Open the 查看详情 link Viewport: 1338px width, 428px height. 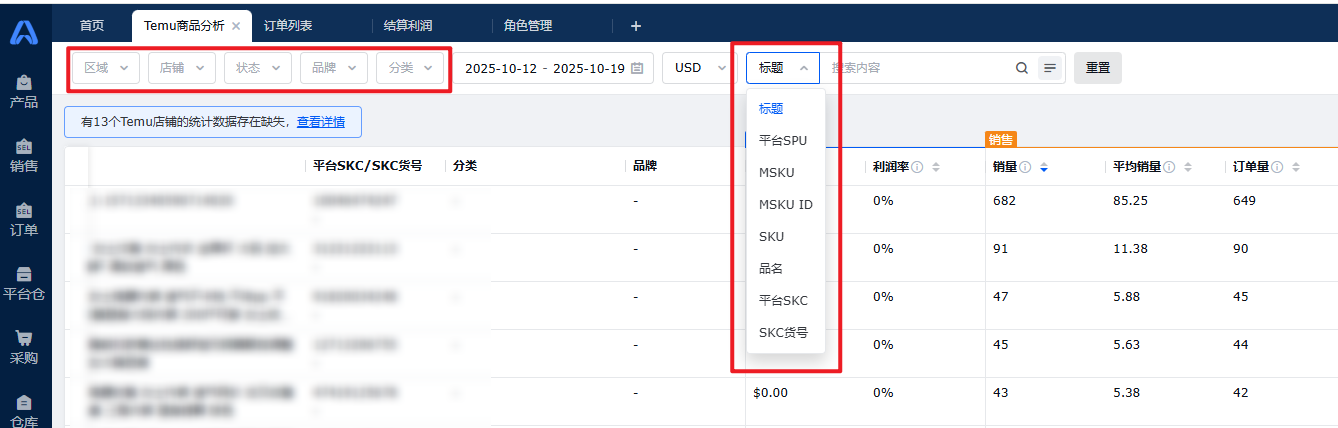pos(320,122)
